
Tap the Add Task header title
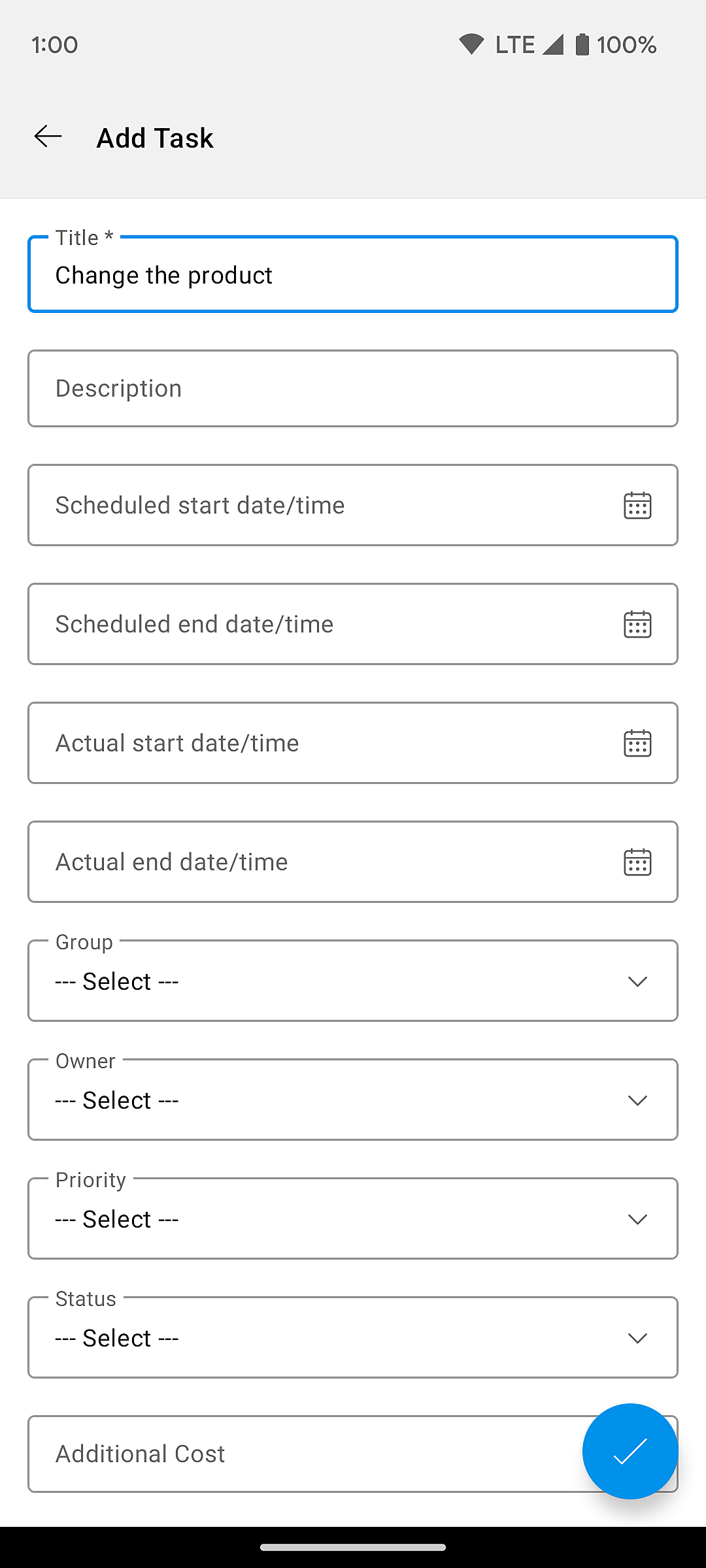click(x=155, y=138)
